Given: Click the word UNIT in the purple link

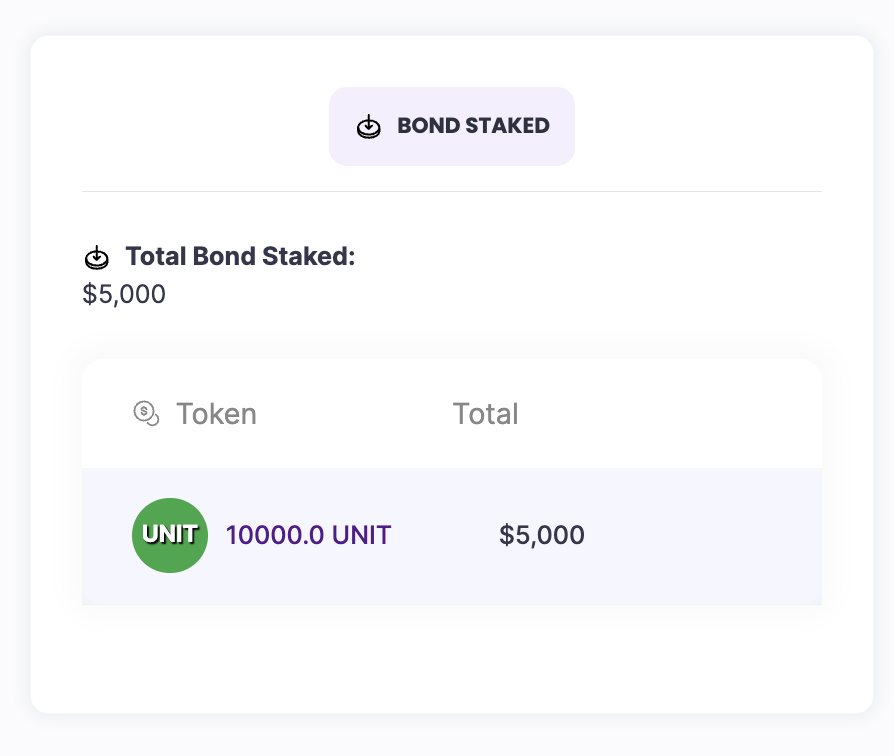Looking at the screenshot, I should pyautogui.click(x=361, y=535).
